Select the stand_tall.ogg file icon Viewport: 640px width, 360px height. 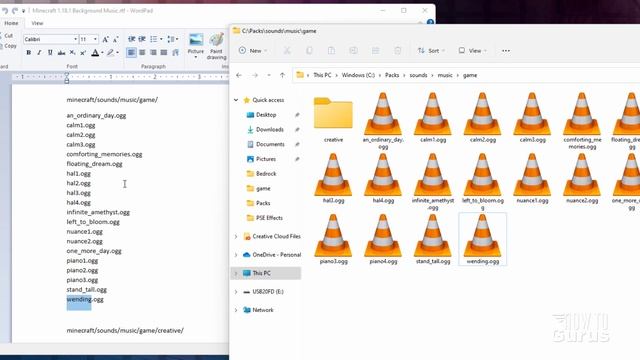[x=433, y=236]
